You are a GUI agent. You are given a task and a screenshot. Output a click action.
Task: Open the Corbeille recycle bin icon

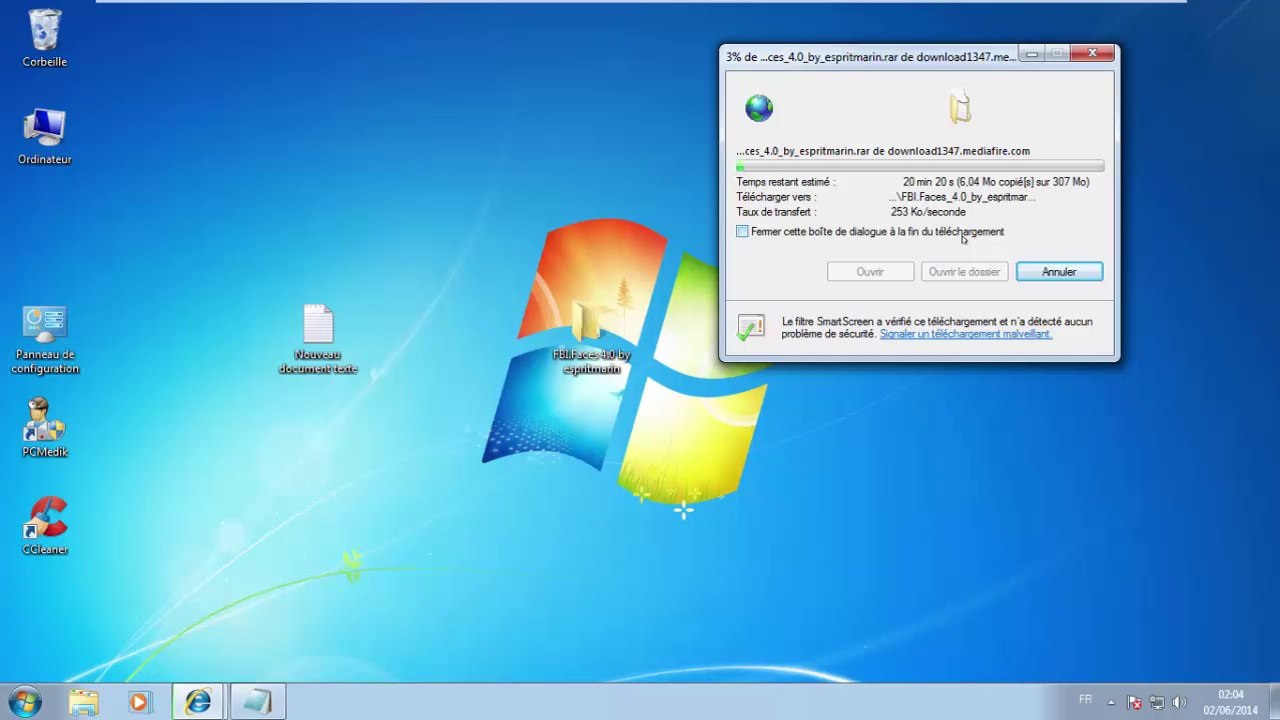point(45,38)
